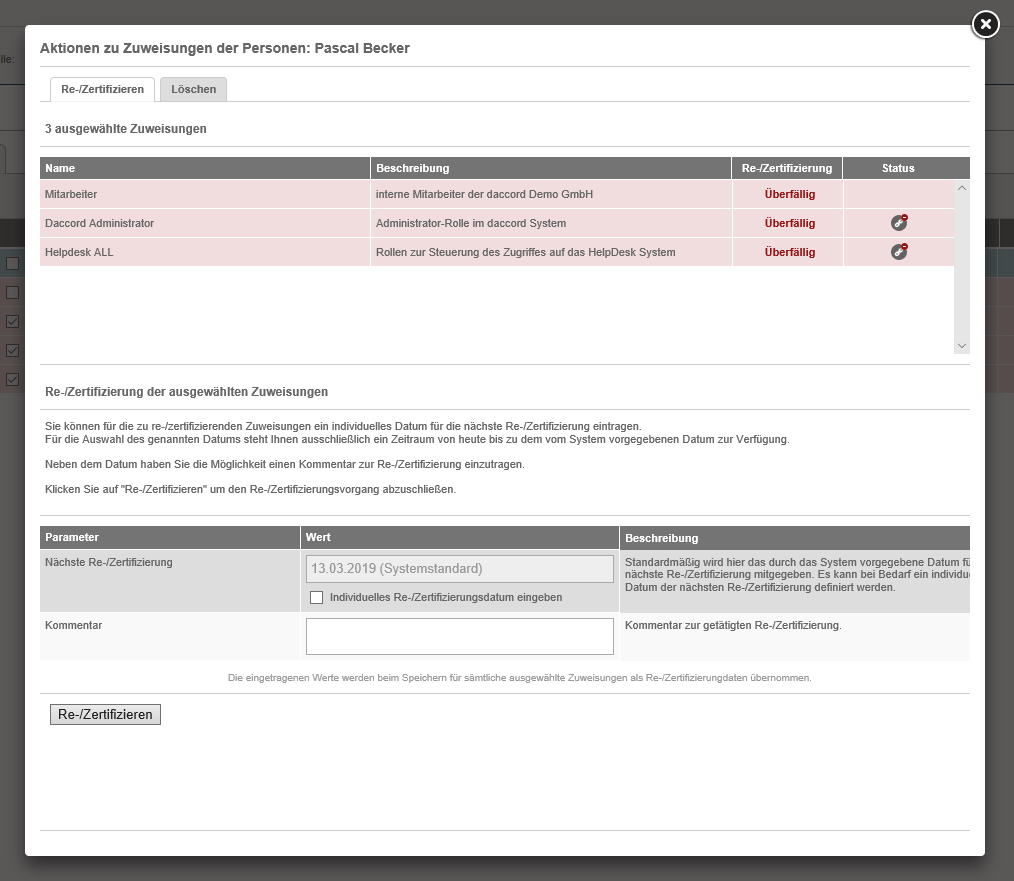
Task: Click scroll up arrow of assignments list
Action: (962, 188)
